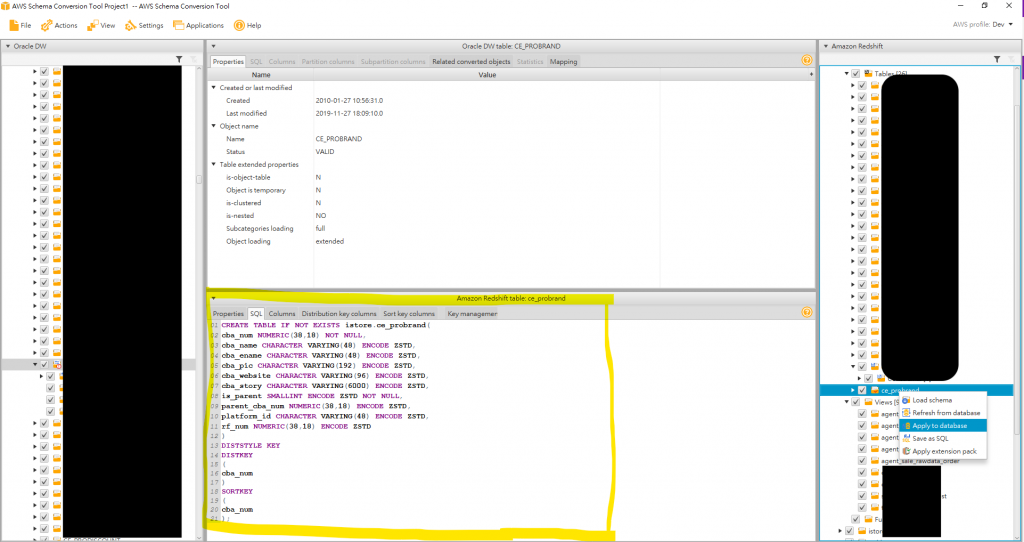Open SQL tab of Redshift table pane

tap(256, 313)
